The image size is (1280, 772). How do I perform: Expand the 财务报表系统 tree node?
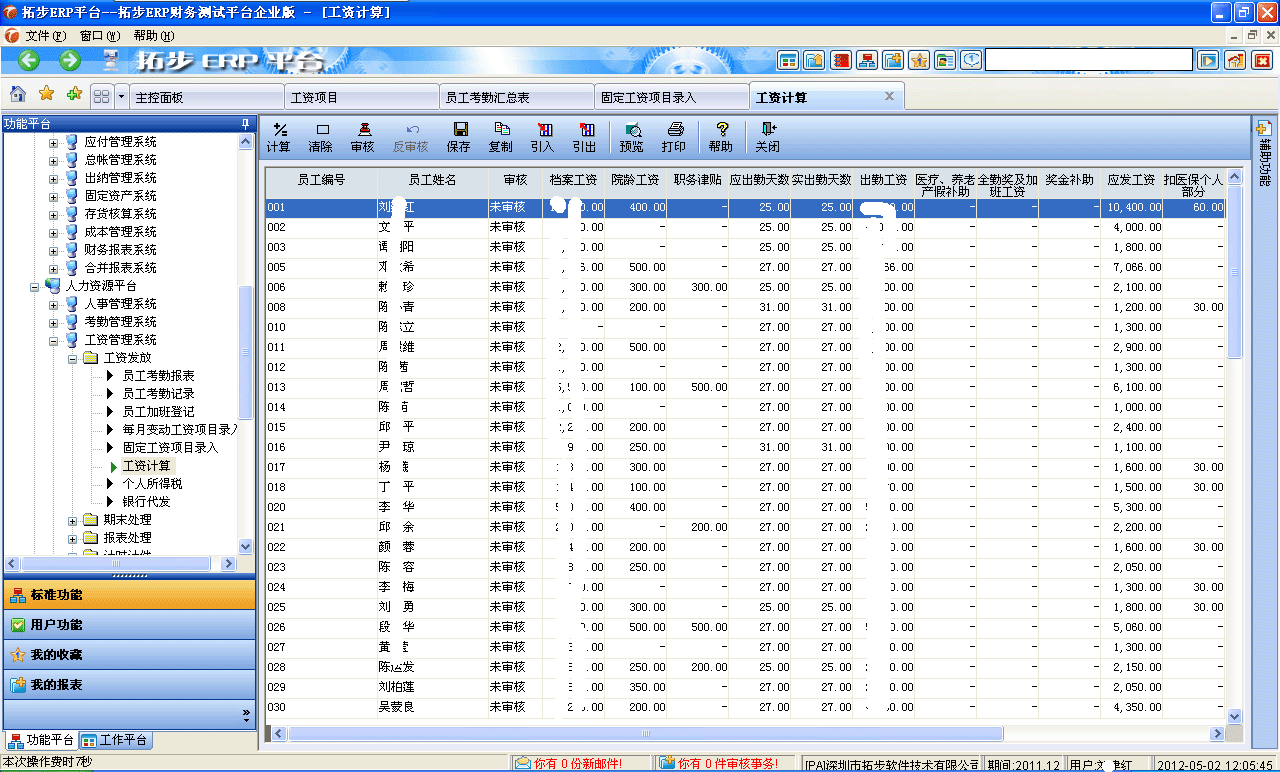(x=54, y=250)
